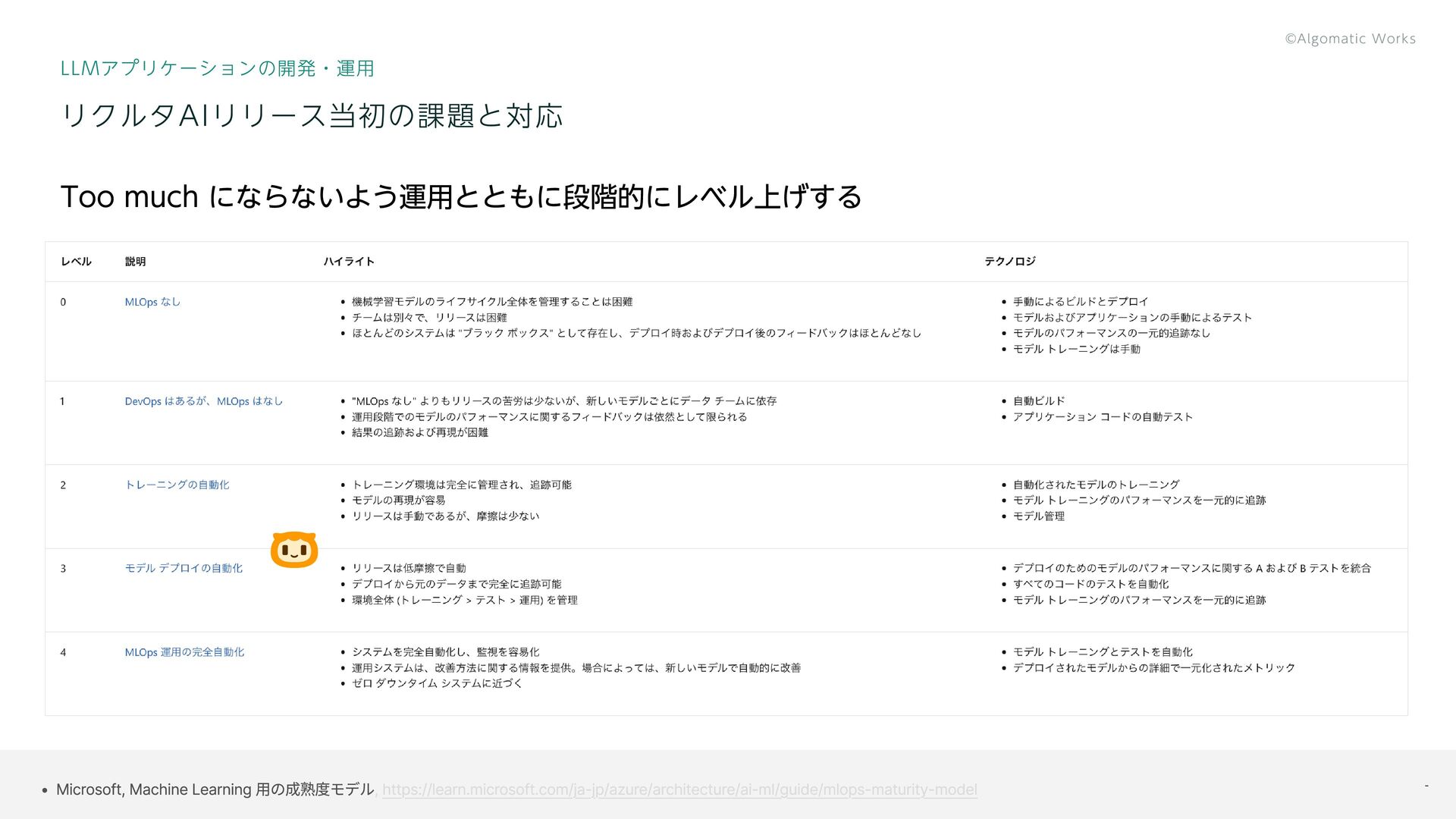Open the トレーニングの自動化 link

[x=177, y=485]
